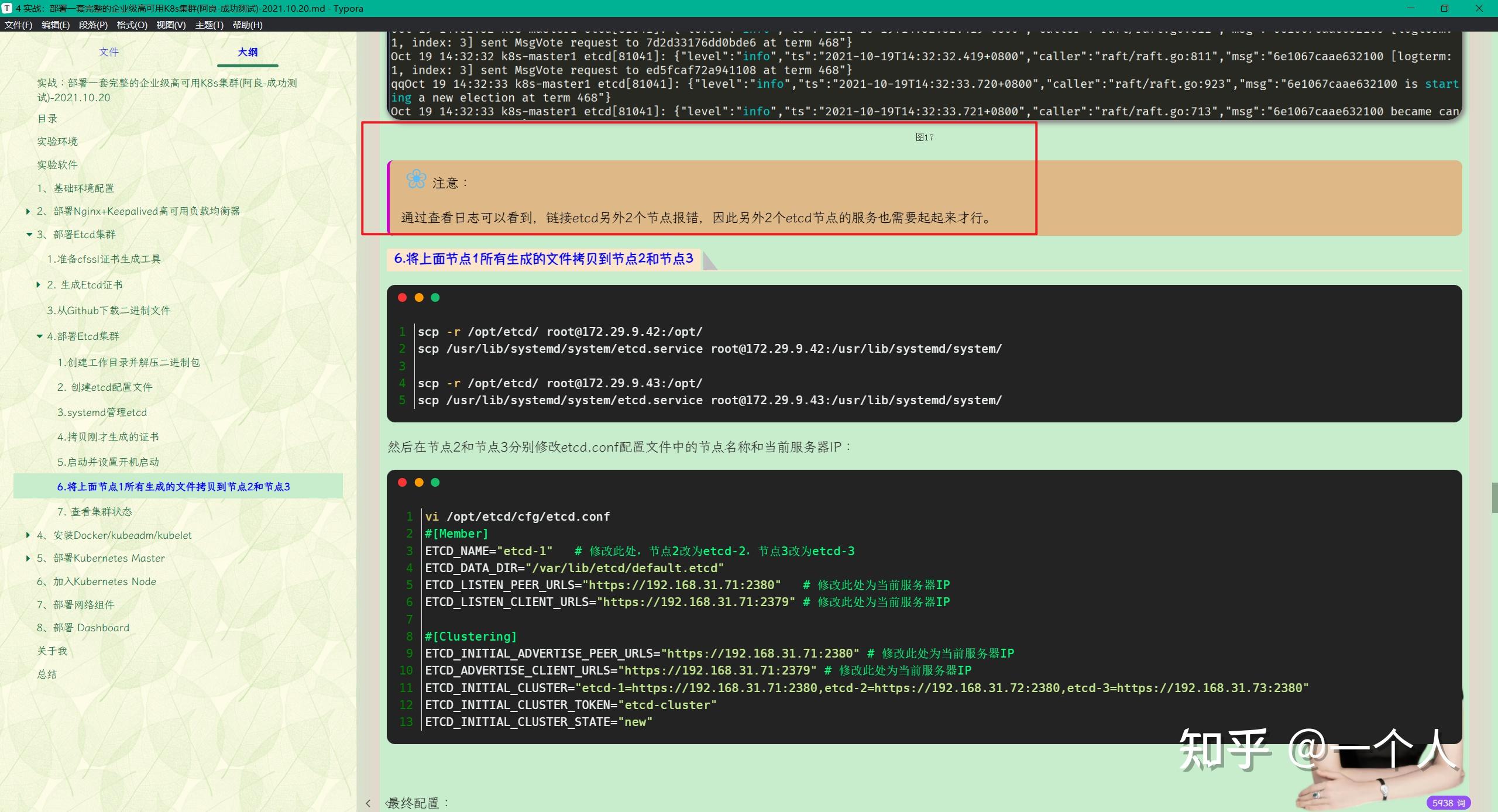Expand the 4、安装Docker/kubeadm/kubelet section

pyautogui.click(x=28, y=535)
